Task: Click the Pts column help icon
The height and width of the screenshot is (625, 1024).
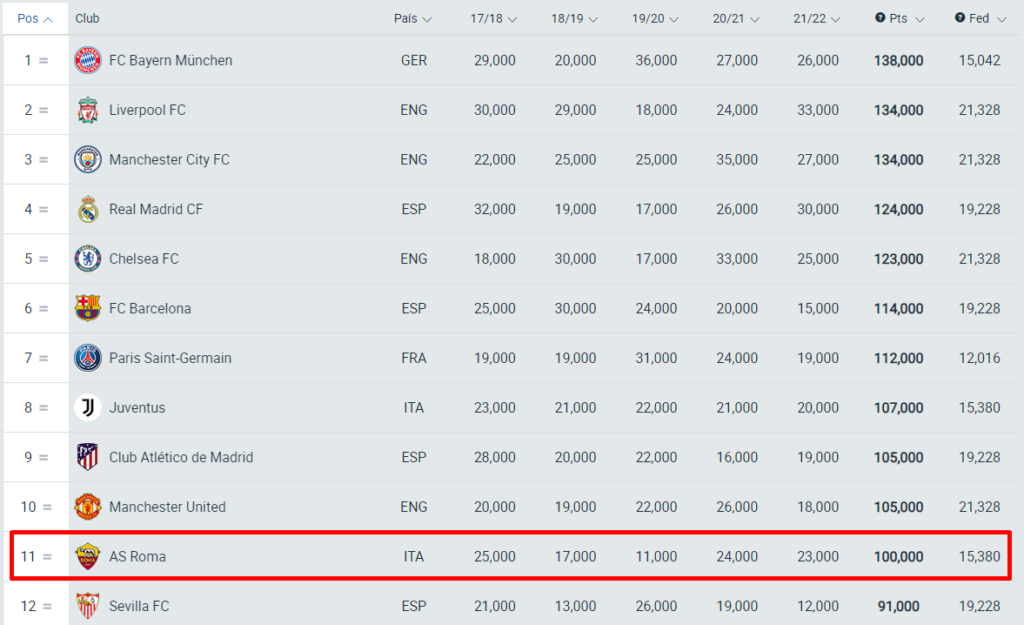Action: (x=880, y=18)
